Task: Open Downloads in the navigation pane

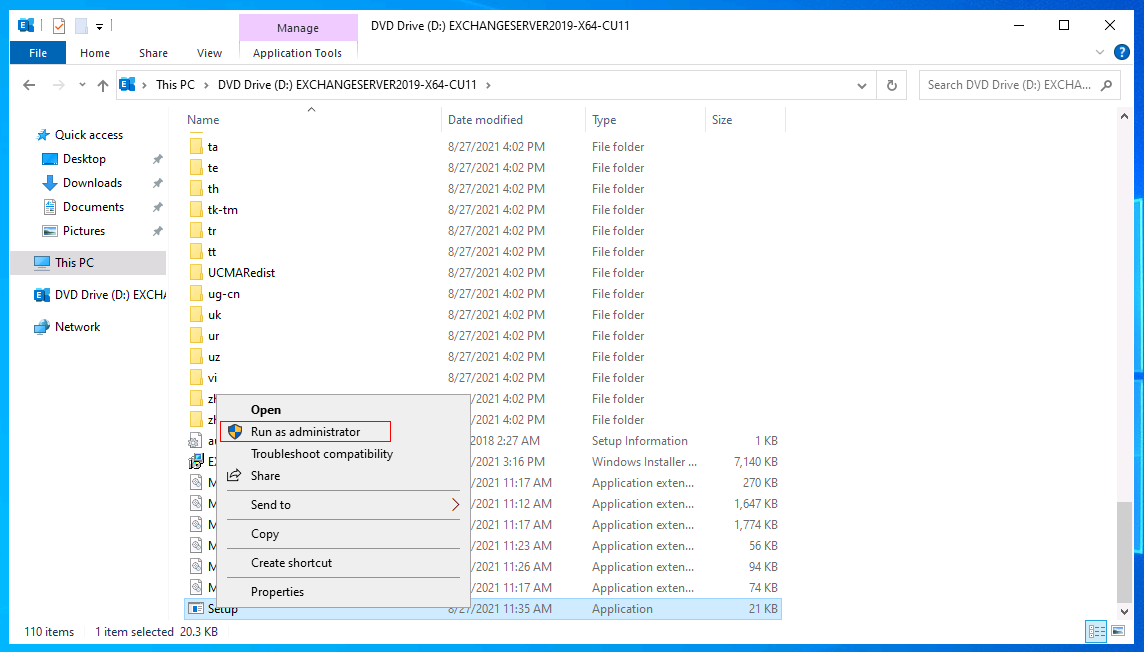Action: 93,183
